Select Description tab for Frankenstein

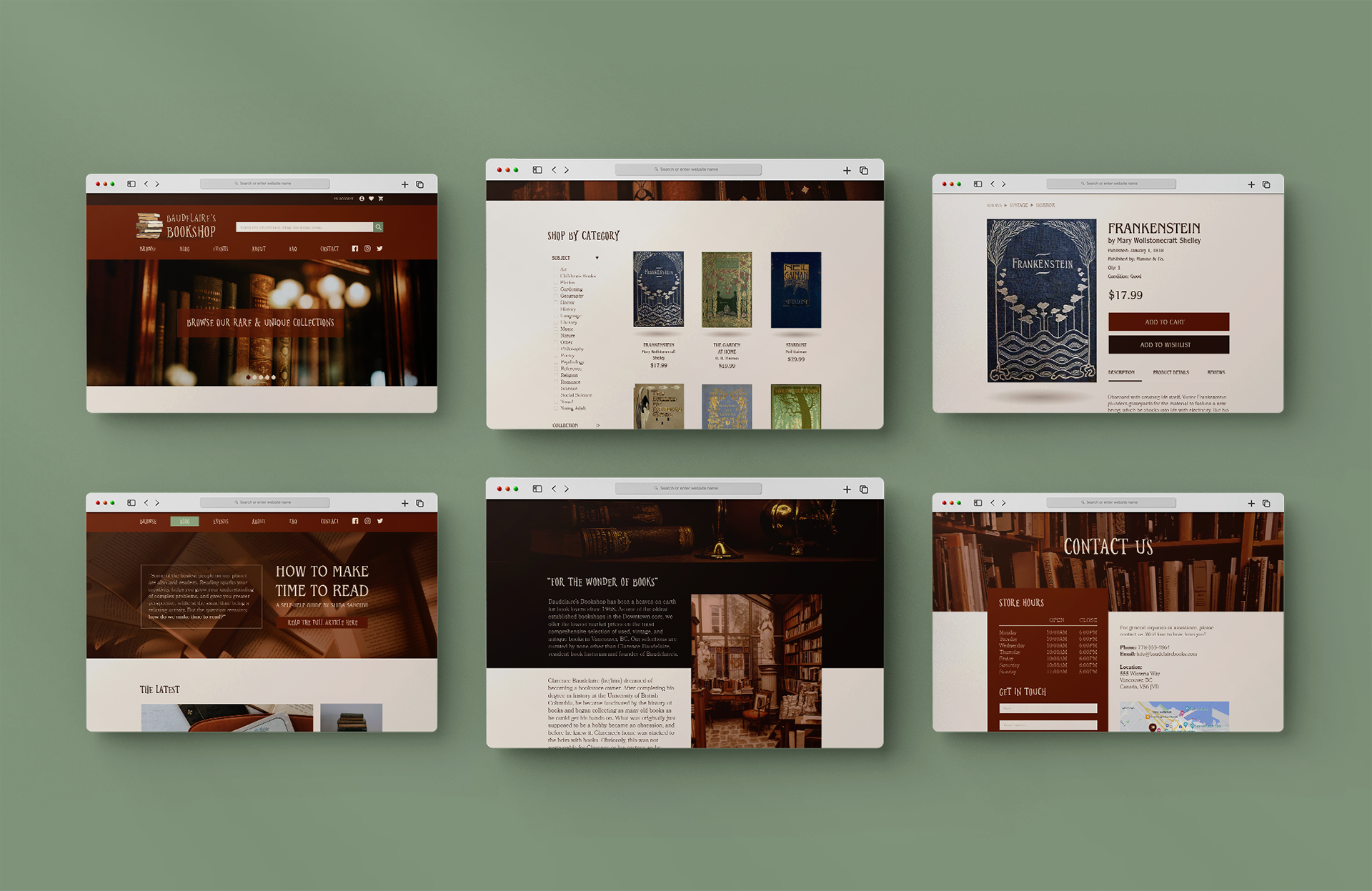tap(1121, 372)
